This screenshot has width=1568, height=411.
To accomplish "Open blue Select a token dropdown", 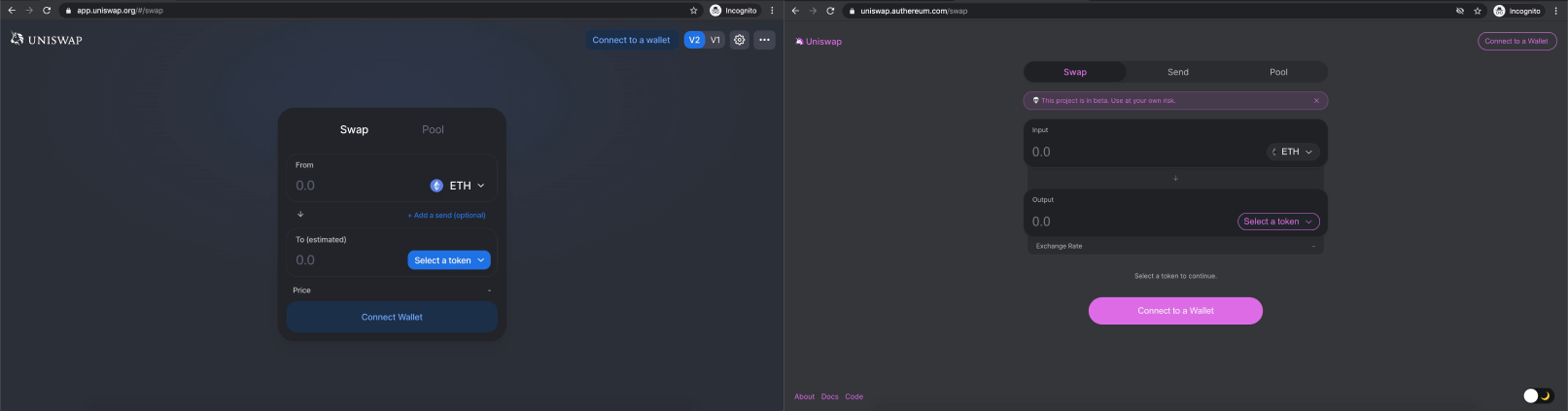I will coord(449,260).
